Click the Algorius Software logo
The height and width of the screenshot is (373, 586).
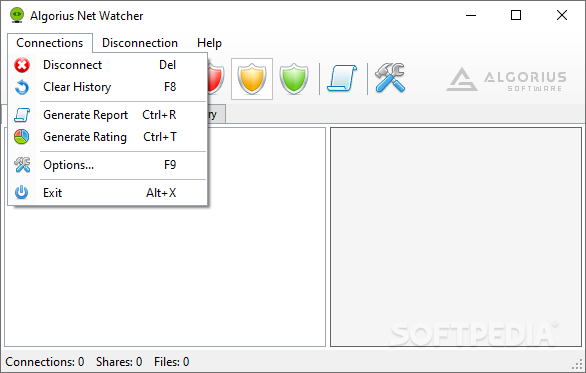[x=507, y=79]
